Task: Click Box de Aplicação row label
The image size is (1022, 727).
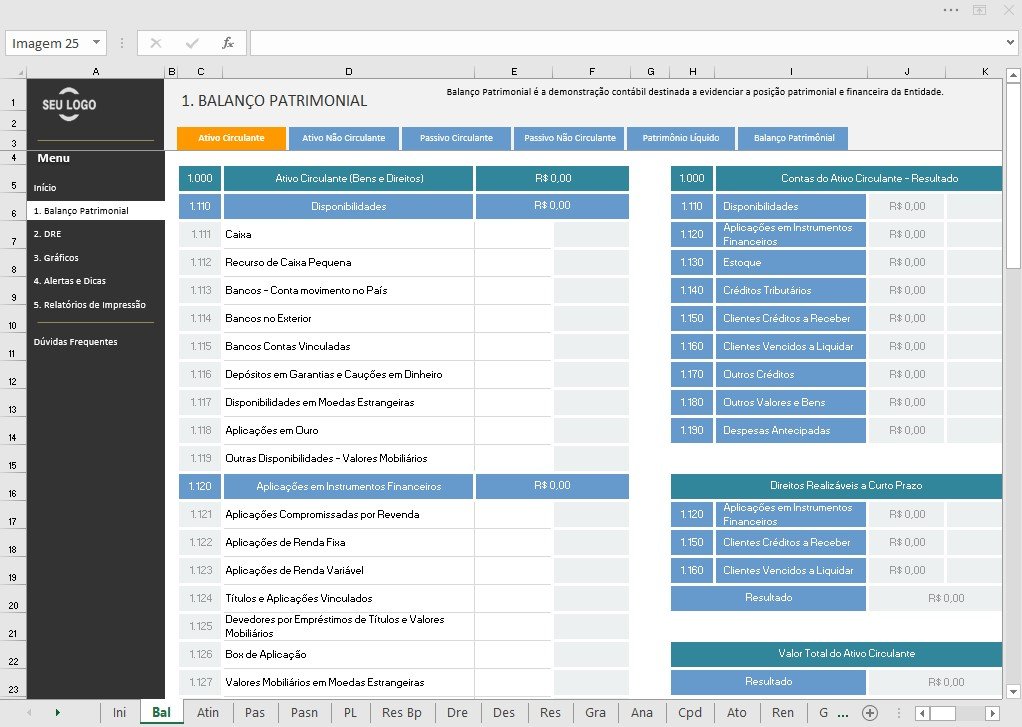Action: tap(265, 655)
